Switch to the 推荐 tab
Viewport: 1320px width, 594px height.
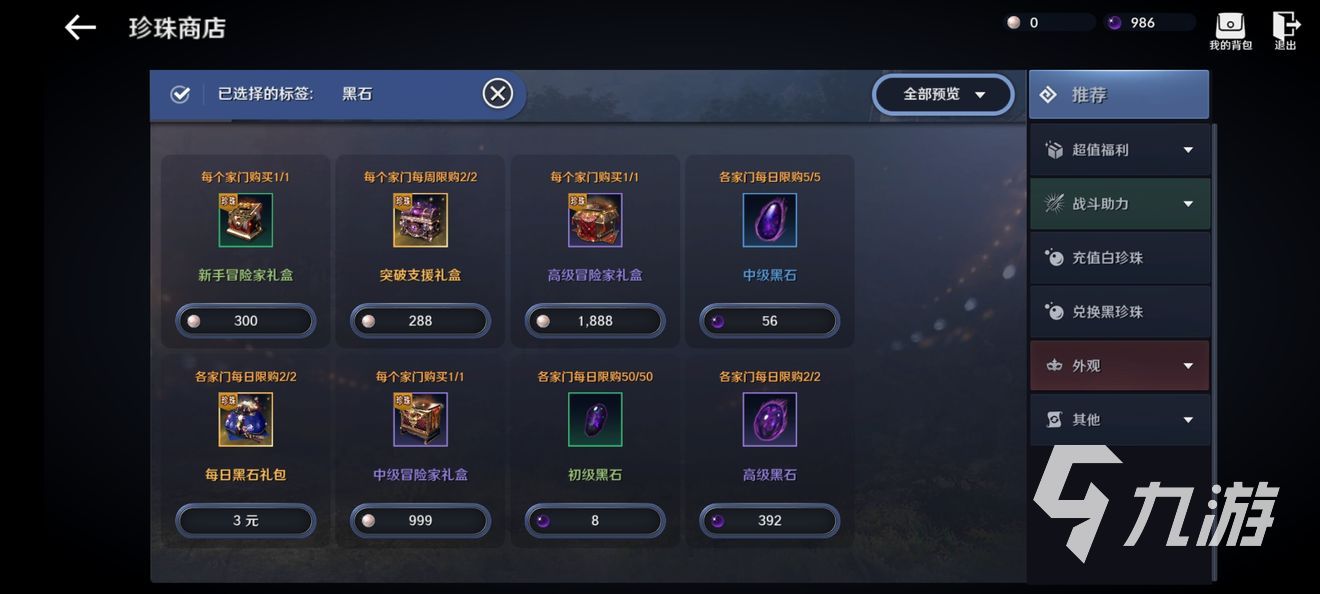pos(1119,95)
